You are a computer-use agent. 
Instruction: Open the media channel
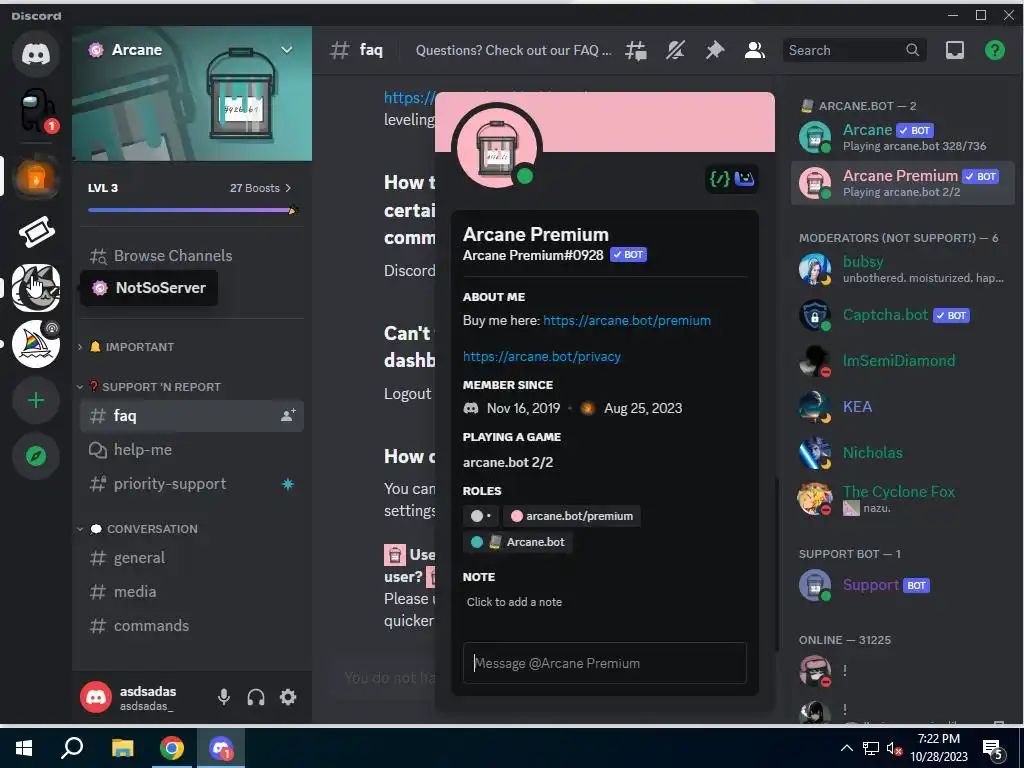click(x=191, y=592)
